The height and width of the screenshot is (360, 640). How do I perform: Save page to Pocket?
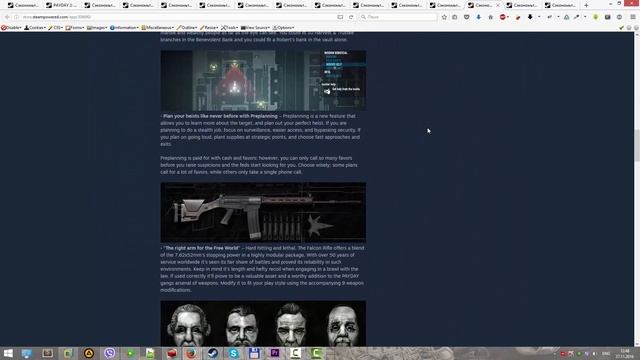click(x=467, y=17)
